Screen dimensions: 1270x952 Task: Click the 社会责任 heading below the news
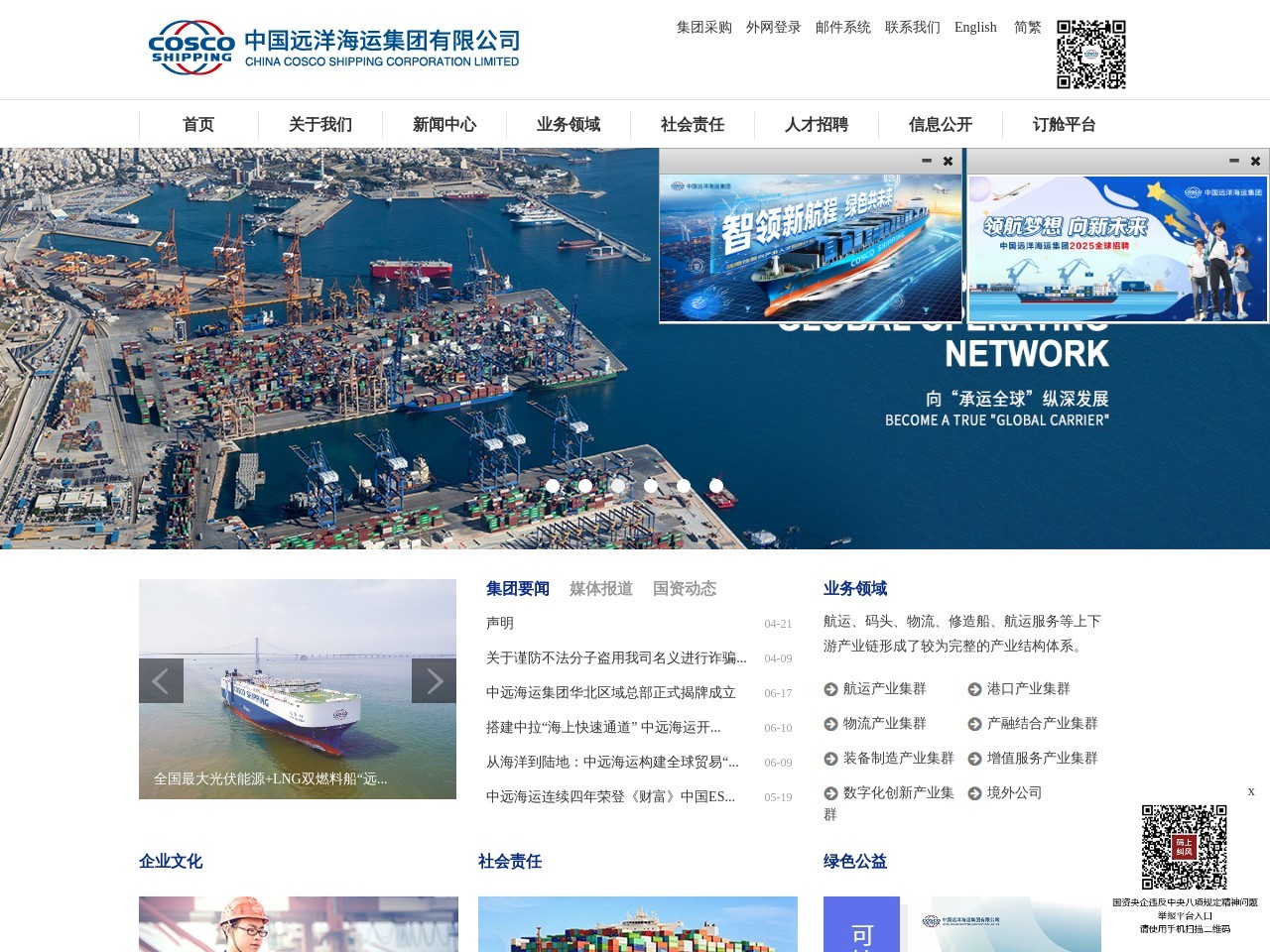tap(510, 862)
